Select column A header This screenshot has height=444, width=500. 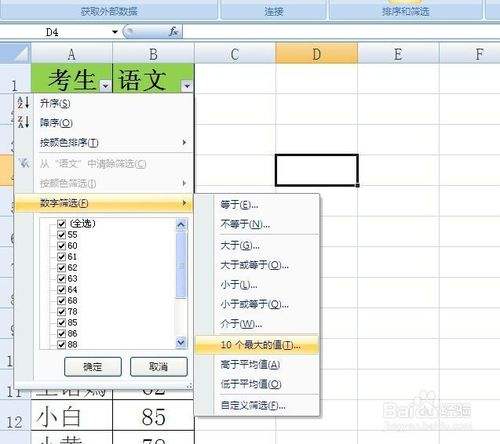(x=72, y=53)
